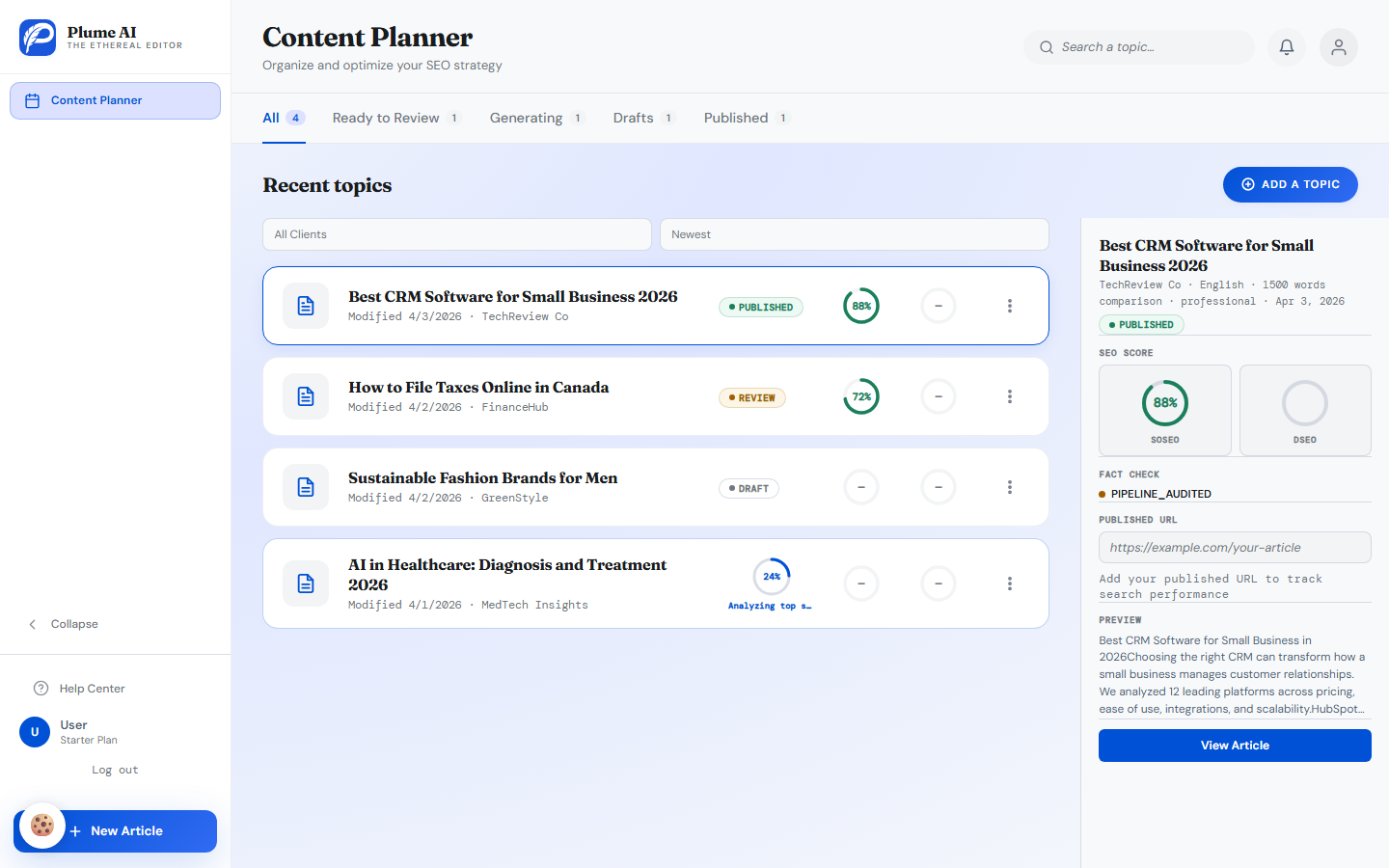The width and height of the screenshot is (1389, 868).
Task: Click the Help Center question mark icon
Action: click(x=41, y=688)
